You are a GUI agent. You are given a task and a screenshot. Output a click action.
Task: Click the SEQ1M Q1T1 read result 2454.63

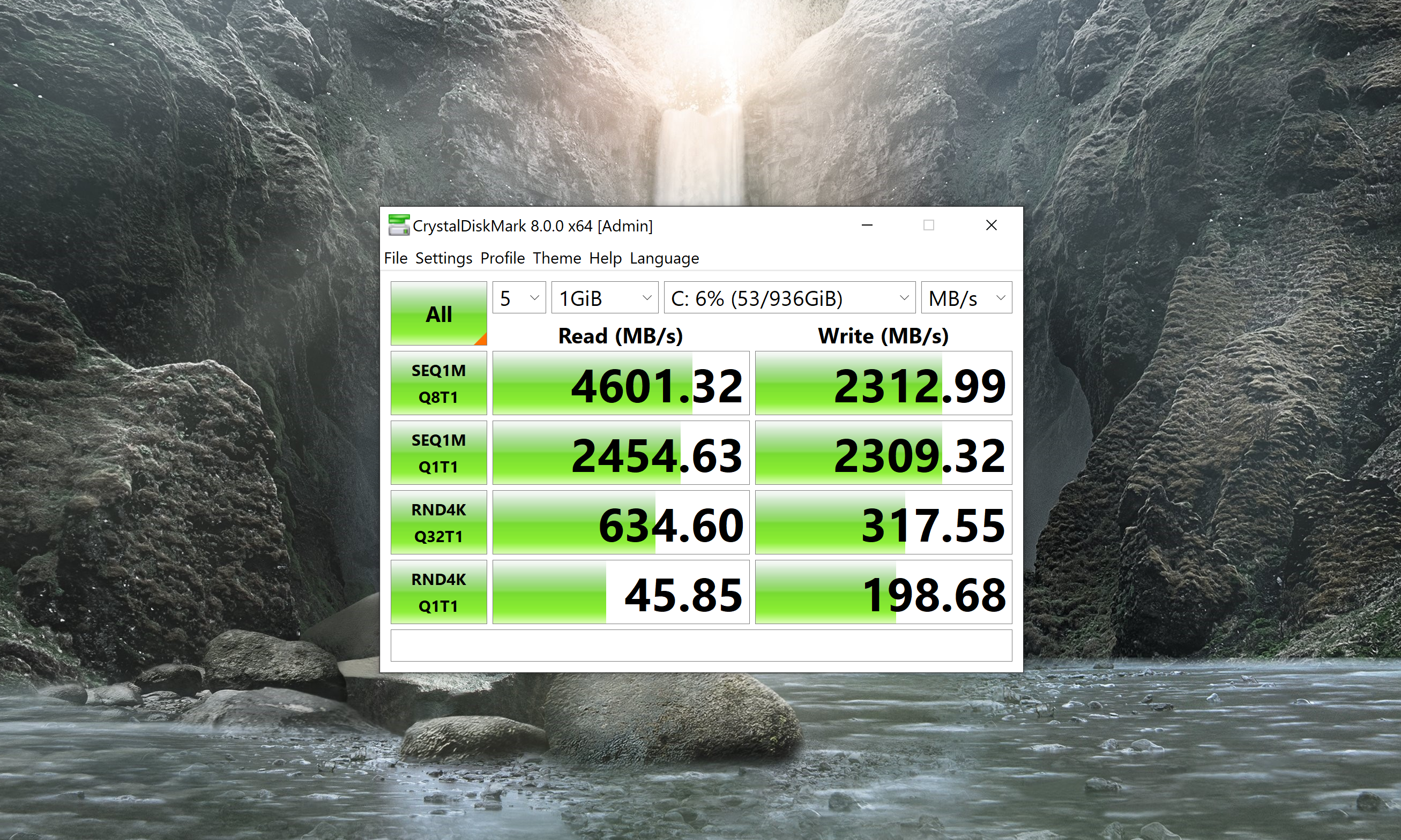621,453
